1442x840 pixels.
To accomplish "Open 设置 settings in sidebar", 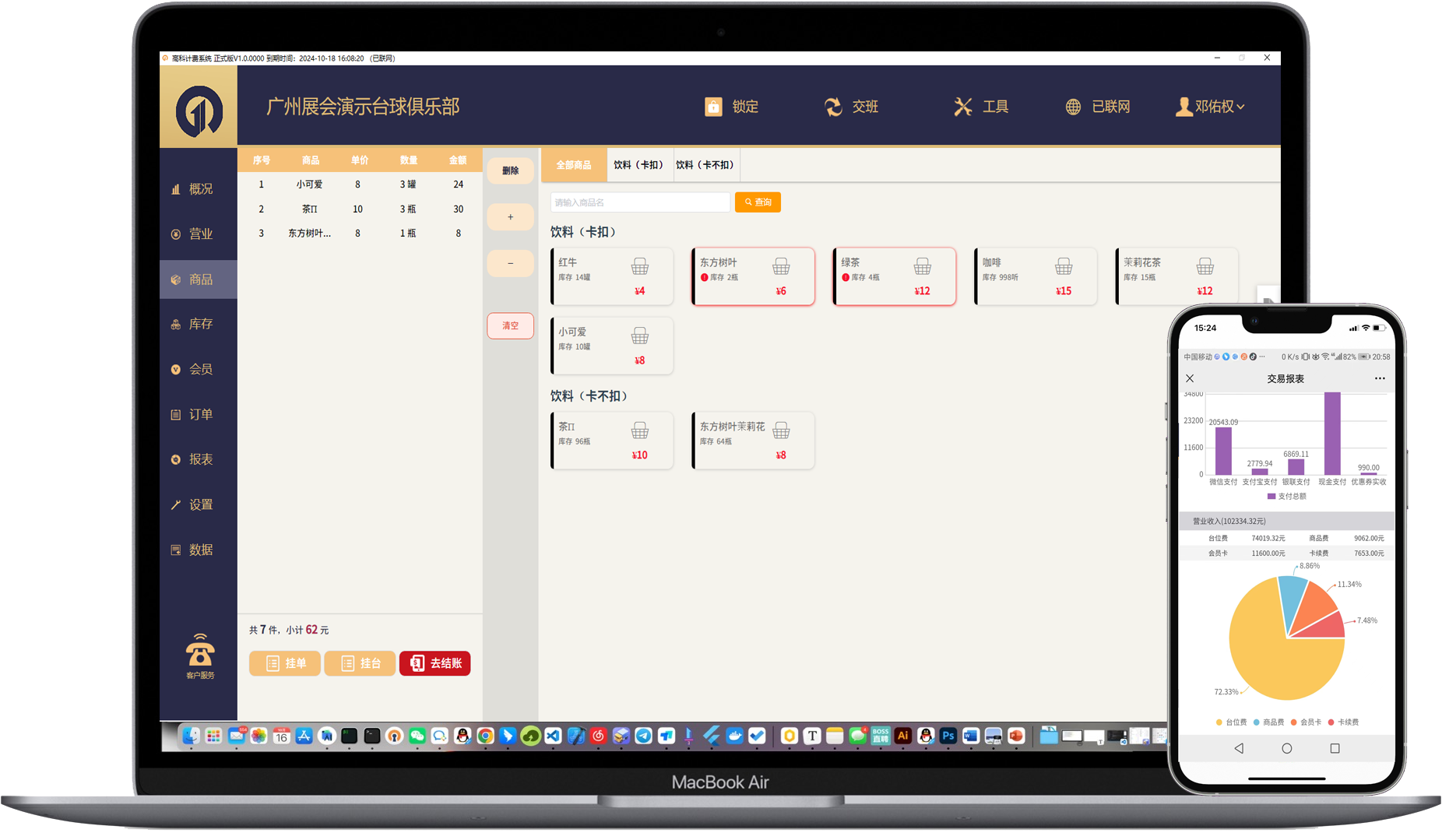I will pos(199,504).
